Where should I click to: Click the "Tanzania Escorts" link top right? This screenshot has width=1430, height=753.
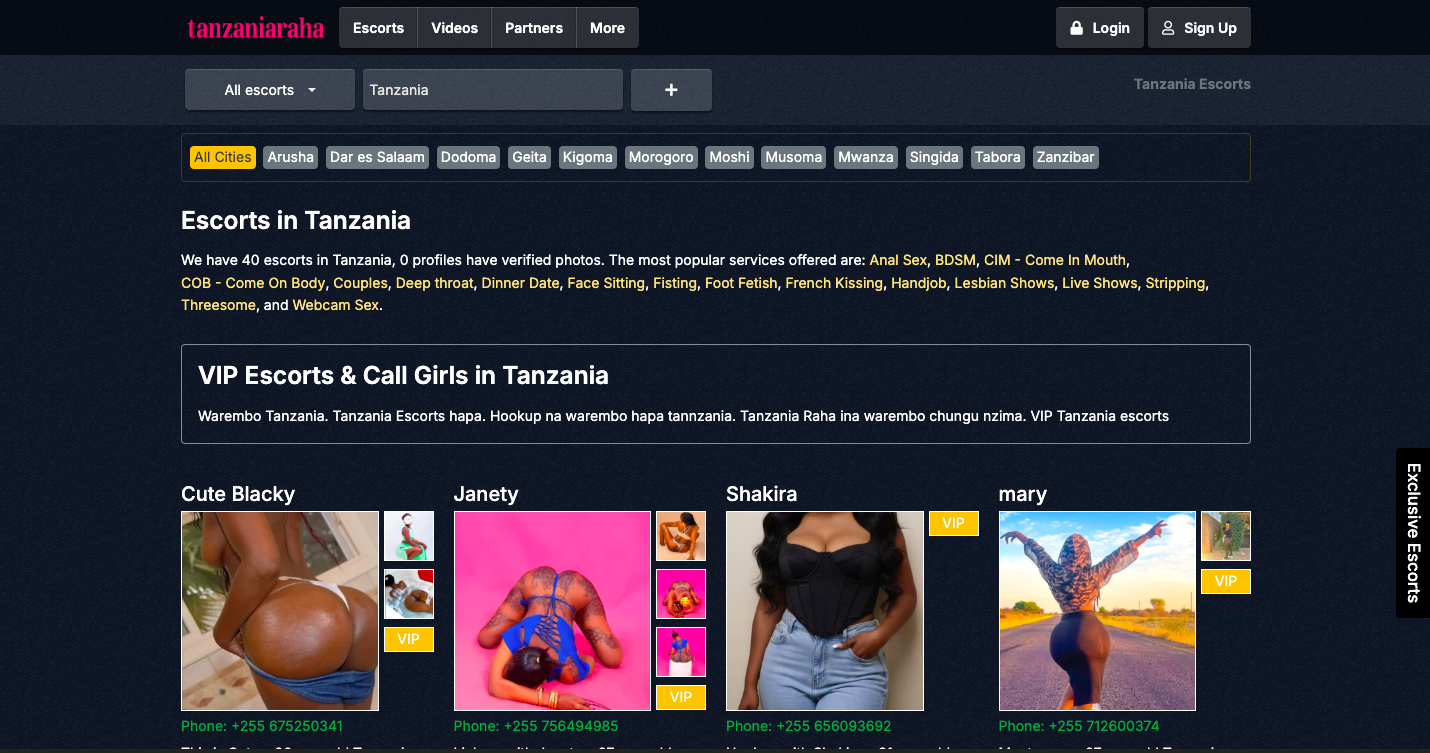pos(1192,84)
